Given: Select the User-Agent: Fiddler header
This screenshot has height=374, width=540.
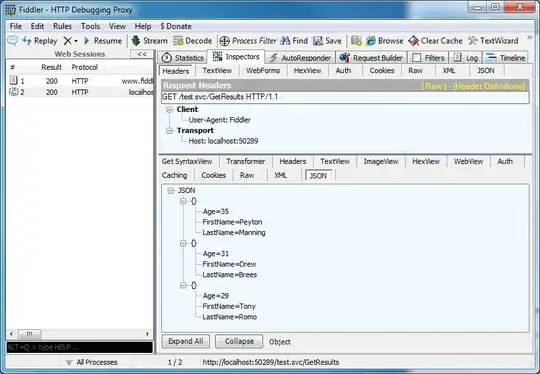Looking at the screenshot, I should pyautogui.click(x=219, y=120).
